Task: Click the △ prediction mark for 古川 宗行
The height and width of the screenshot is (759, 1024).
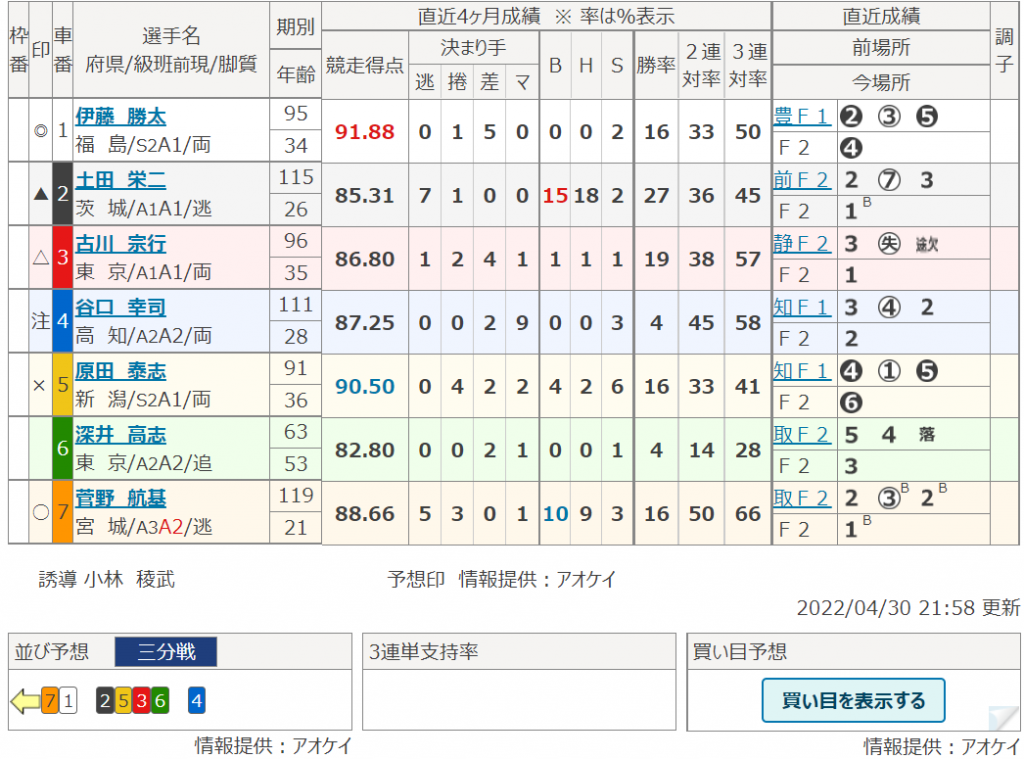Action: (x=40, y=258)
